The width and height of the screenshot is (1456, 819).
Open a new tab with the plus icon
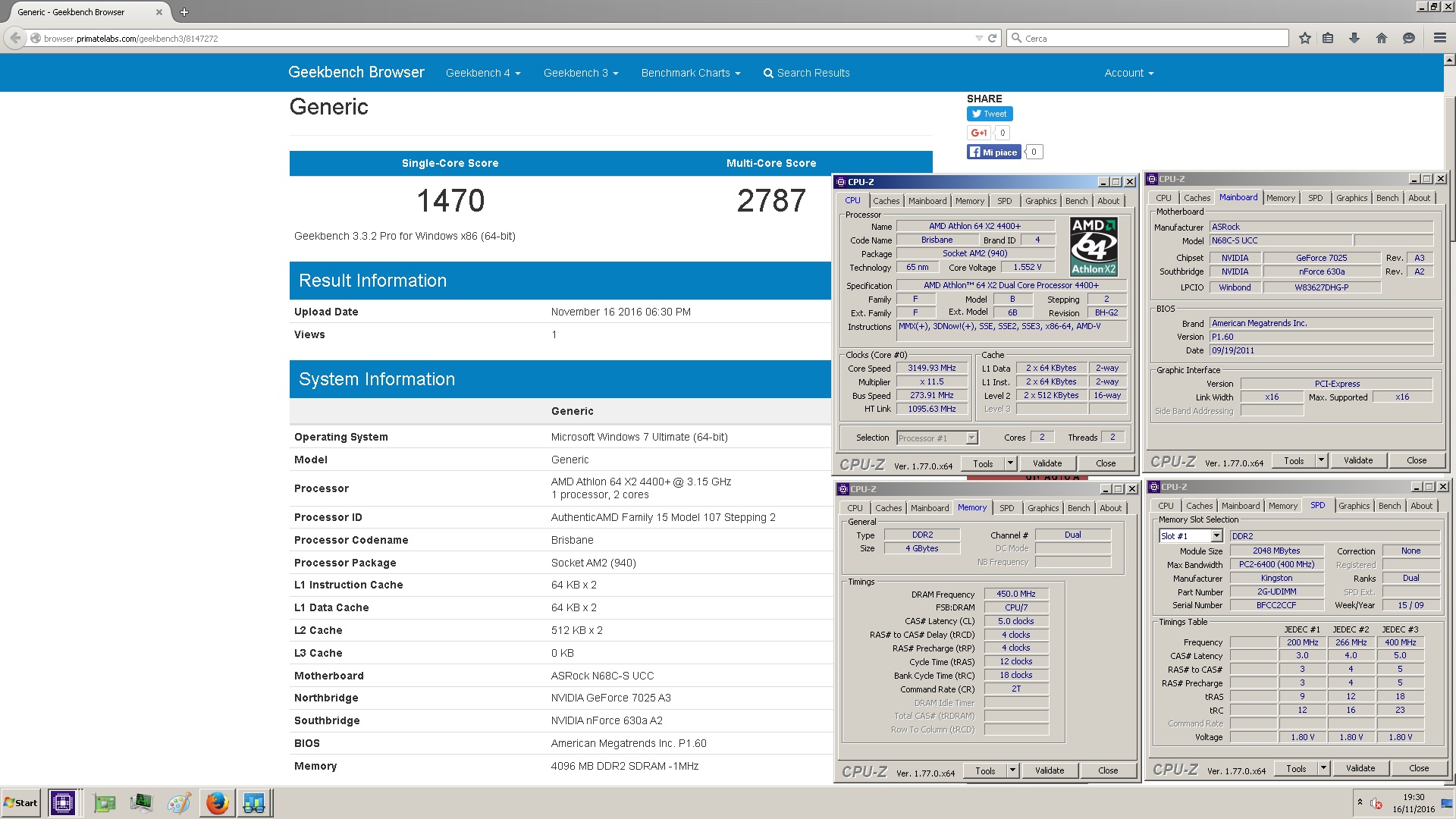(x=184, y=12)
